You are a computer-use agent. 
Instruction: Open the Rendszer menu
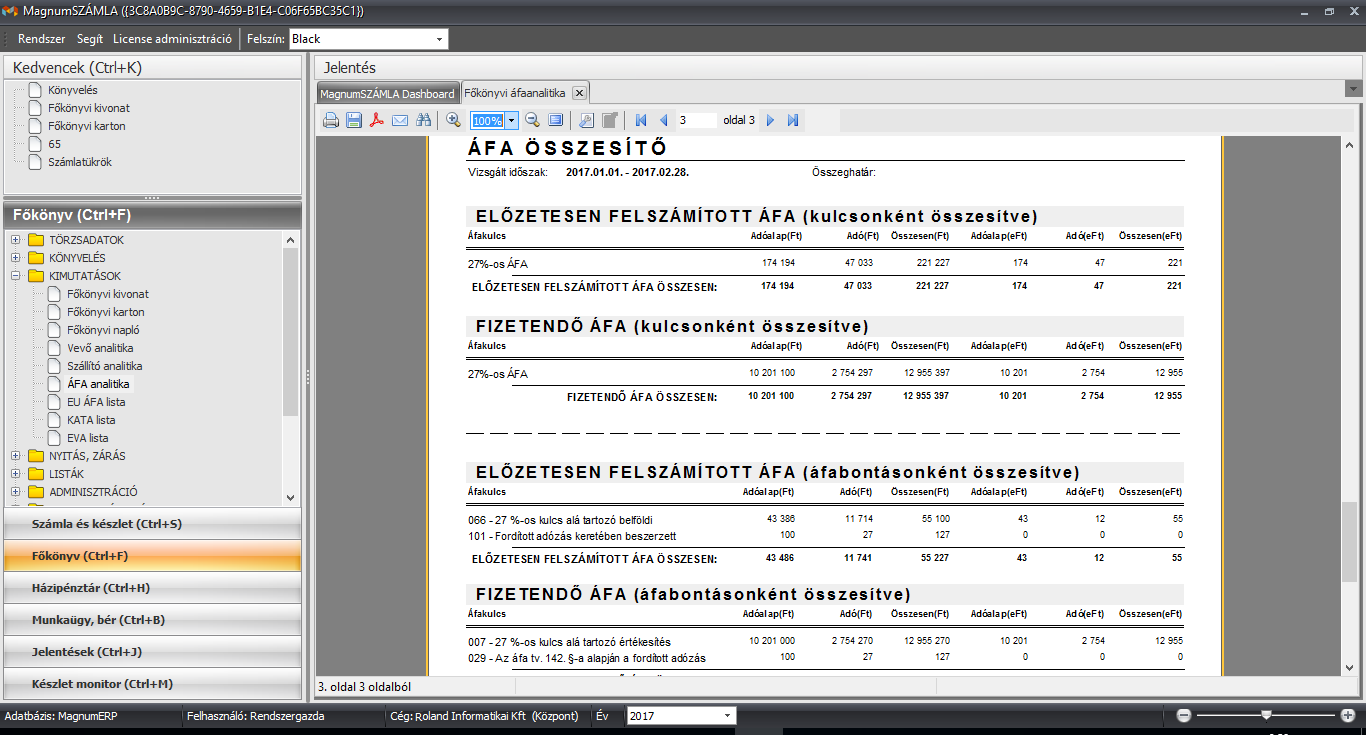42,39
